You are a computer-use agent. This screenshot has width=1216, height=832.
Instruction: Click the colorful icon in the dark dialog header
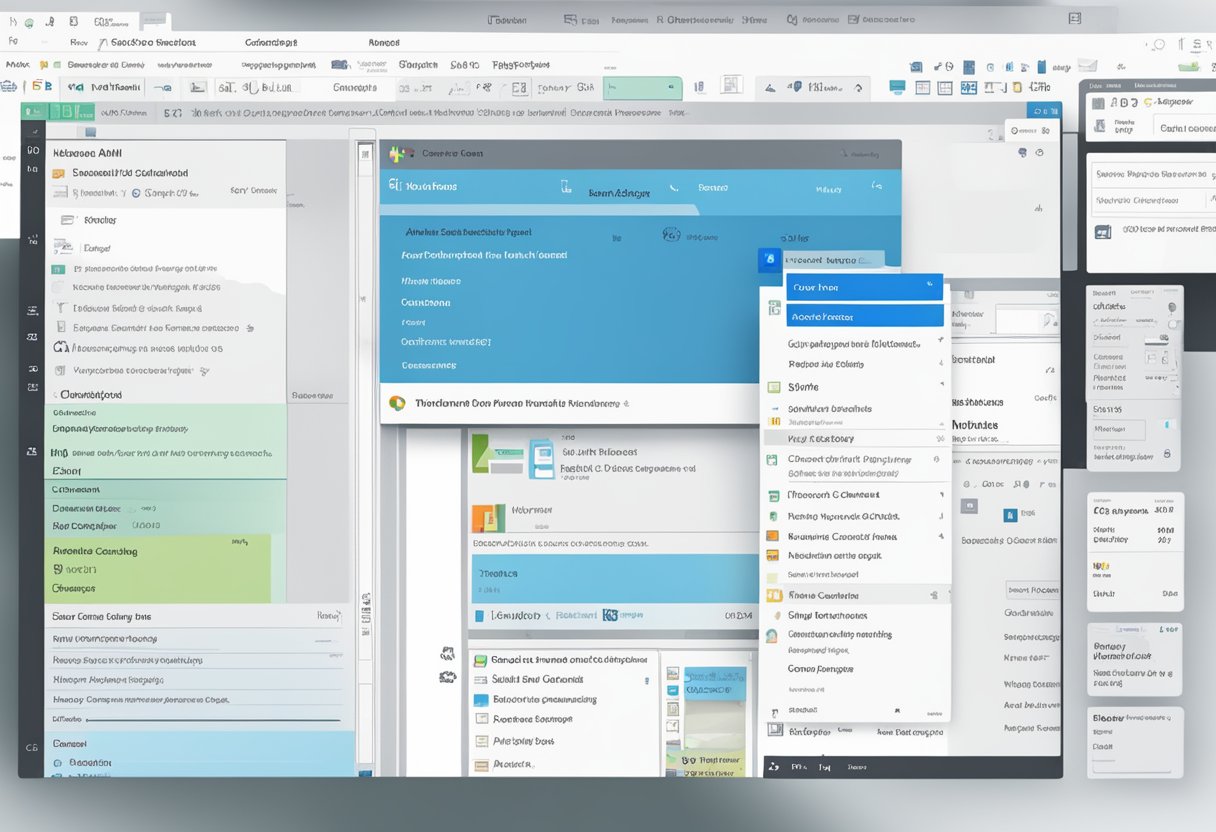pyautogui.click(x=401, y=153)
